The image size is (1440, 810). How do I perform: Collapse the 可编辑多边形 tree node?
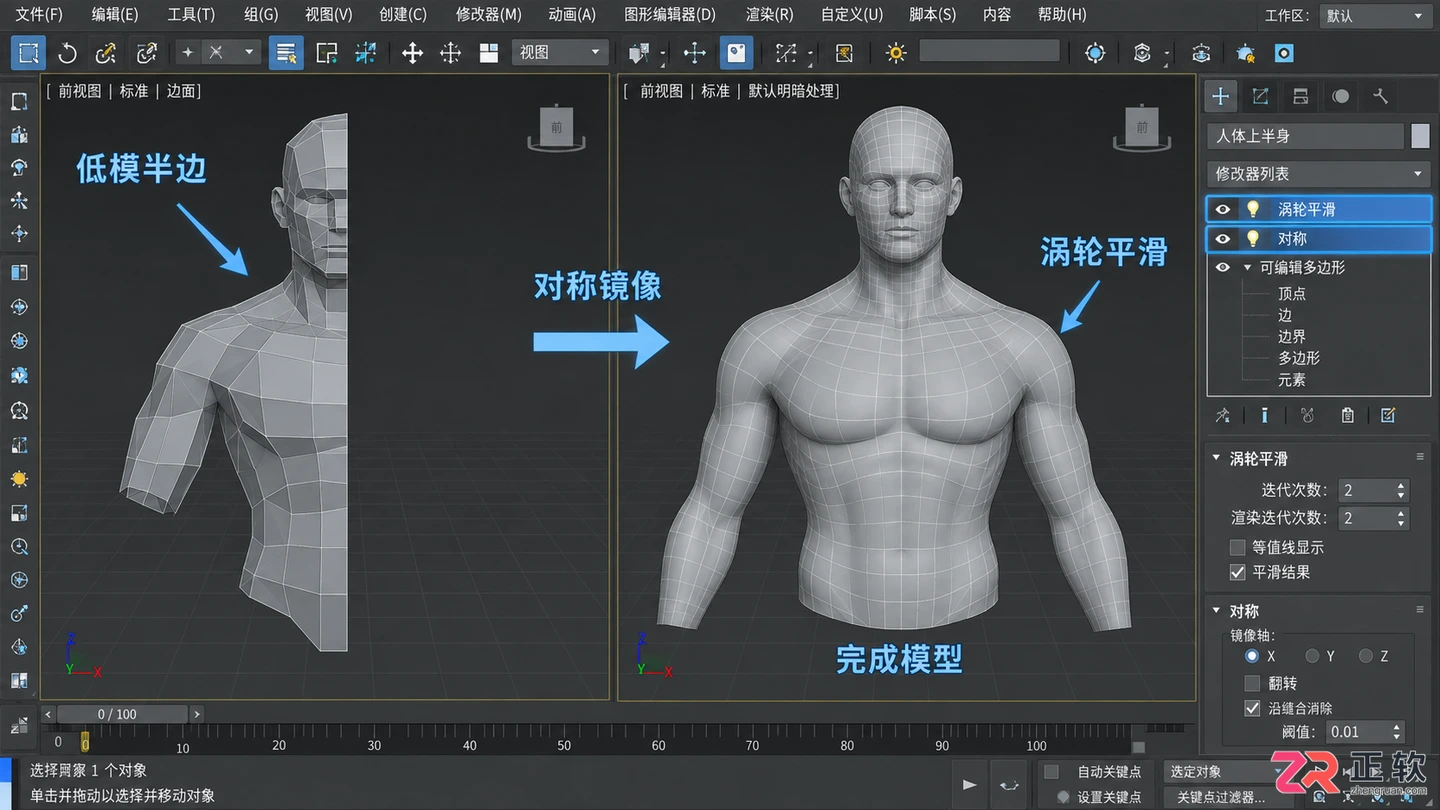pos(1247,268)
